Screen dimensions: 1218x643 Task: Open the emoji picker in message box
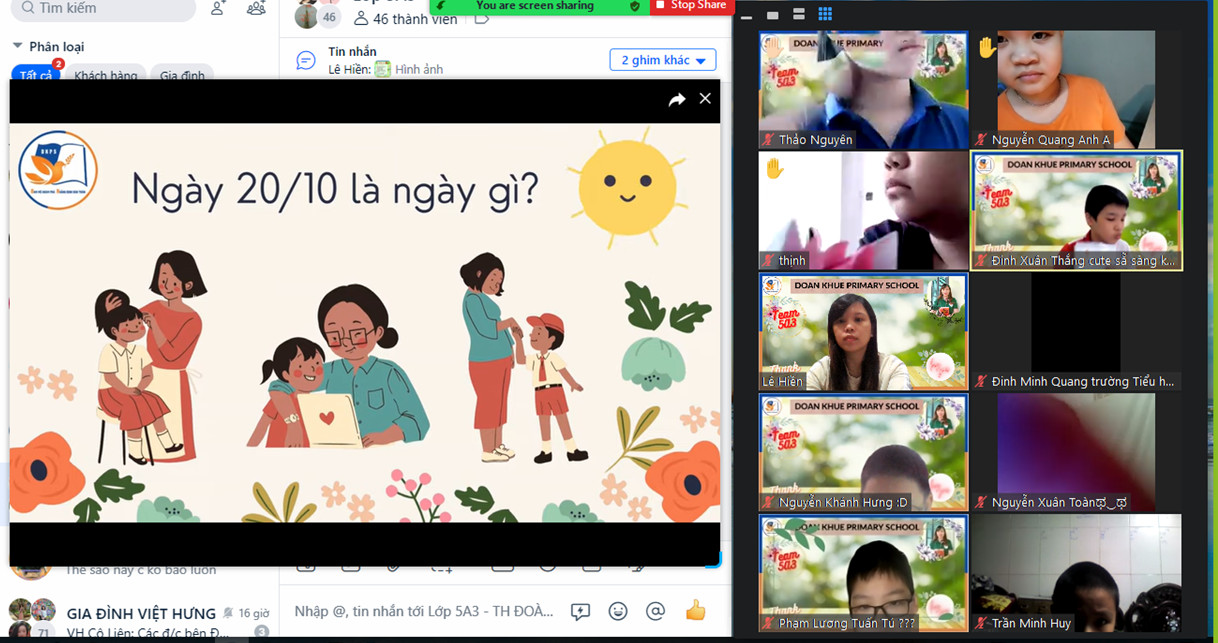(x=618, y=611)
